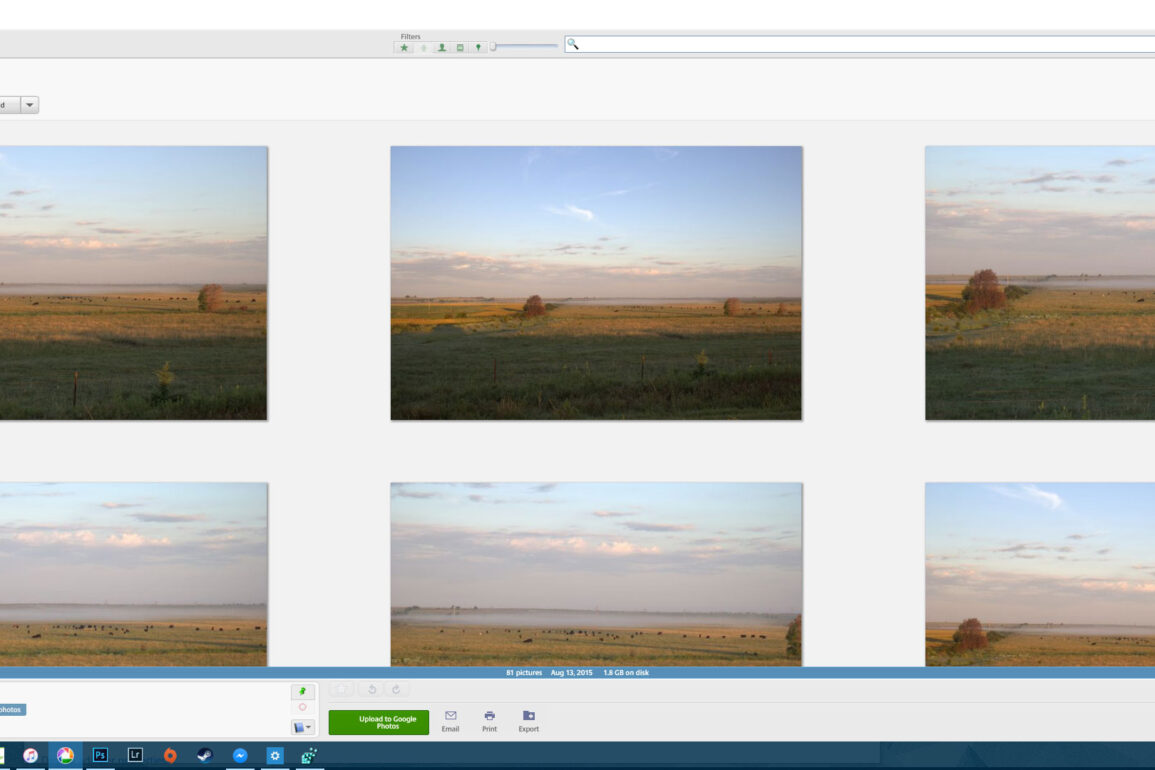Open the search box magnifier dropdown
This screenshot has width=1155, height=770.
[x=573, y=44]
